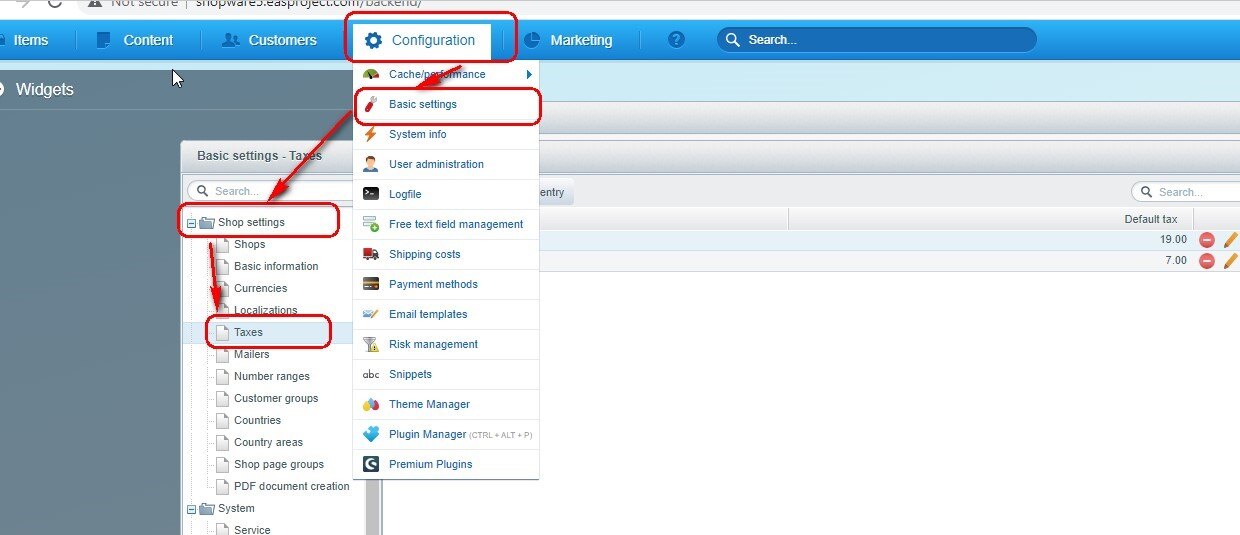Open the Marketing menu
Screen dimensions: 1240x535
tap(568, 40)
